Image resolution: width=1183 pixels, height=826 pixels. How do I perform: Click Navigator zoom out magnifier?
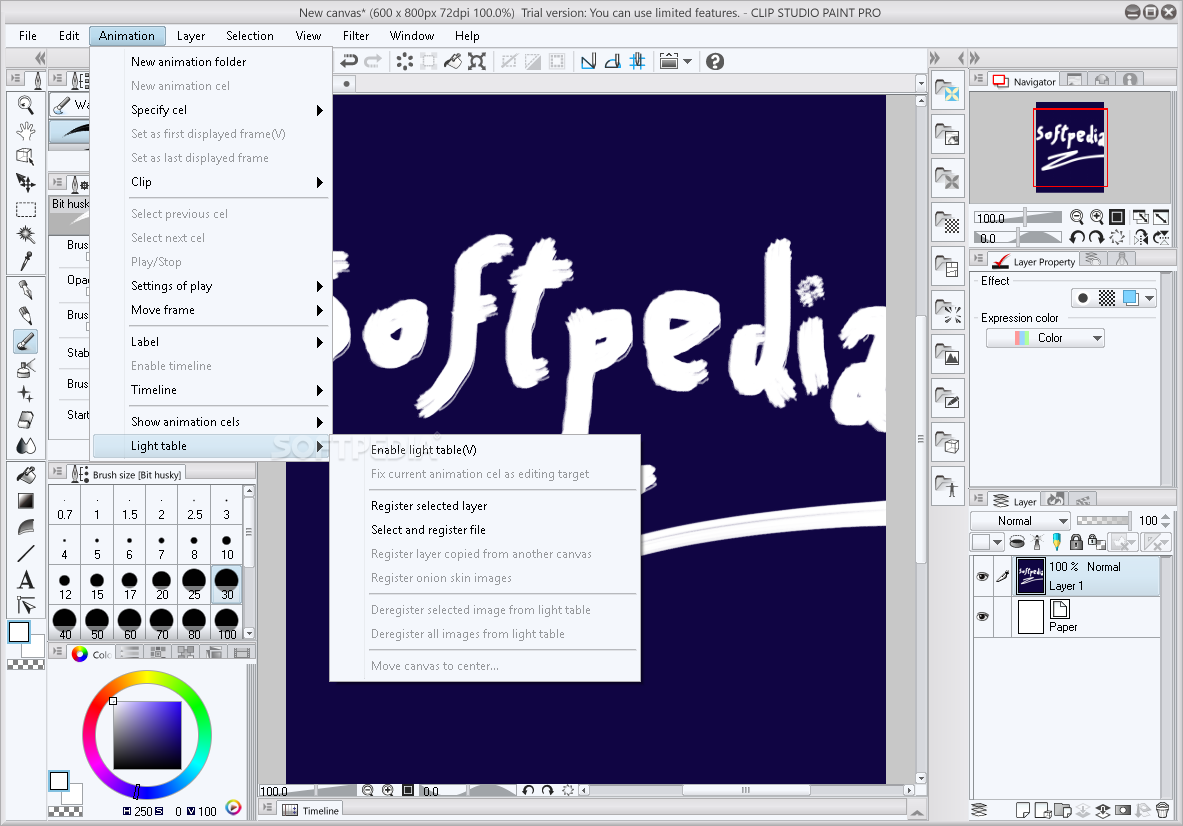coord(1077,217)
